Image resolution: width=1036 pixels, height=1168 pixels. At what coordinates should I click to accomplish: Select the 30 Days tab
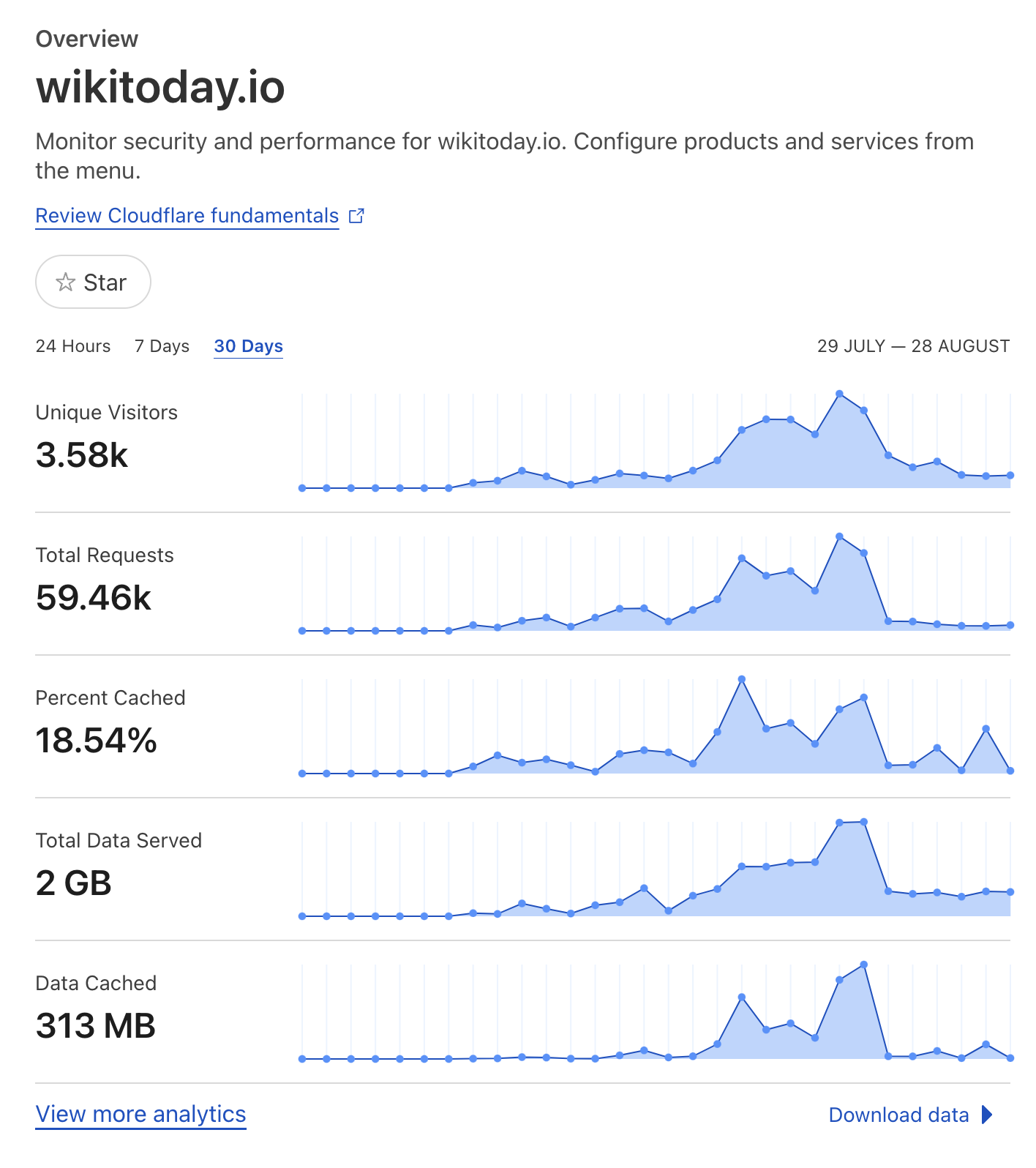coord(248,345)
